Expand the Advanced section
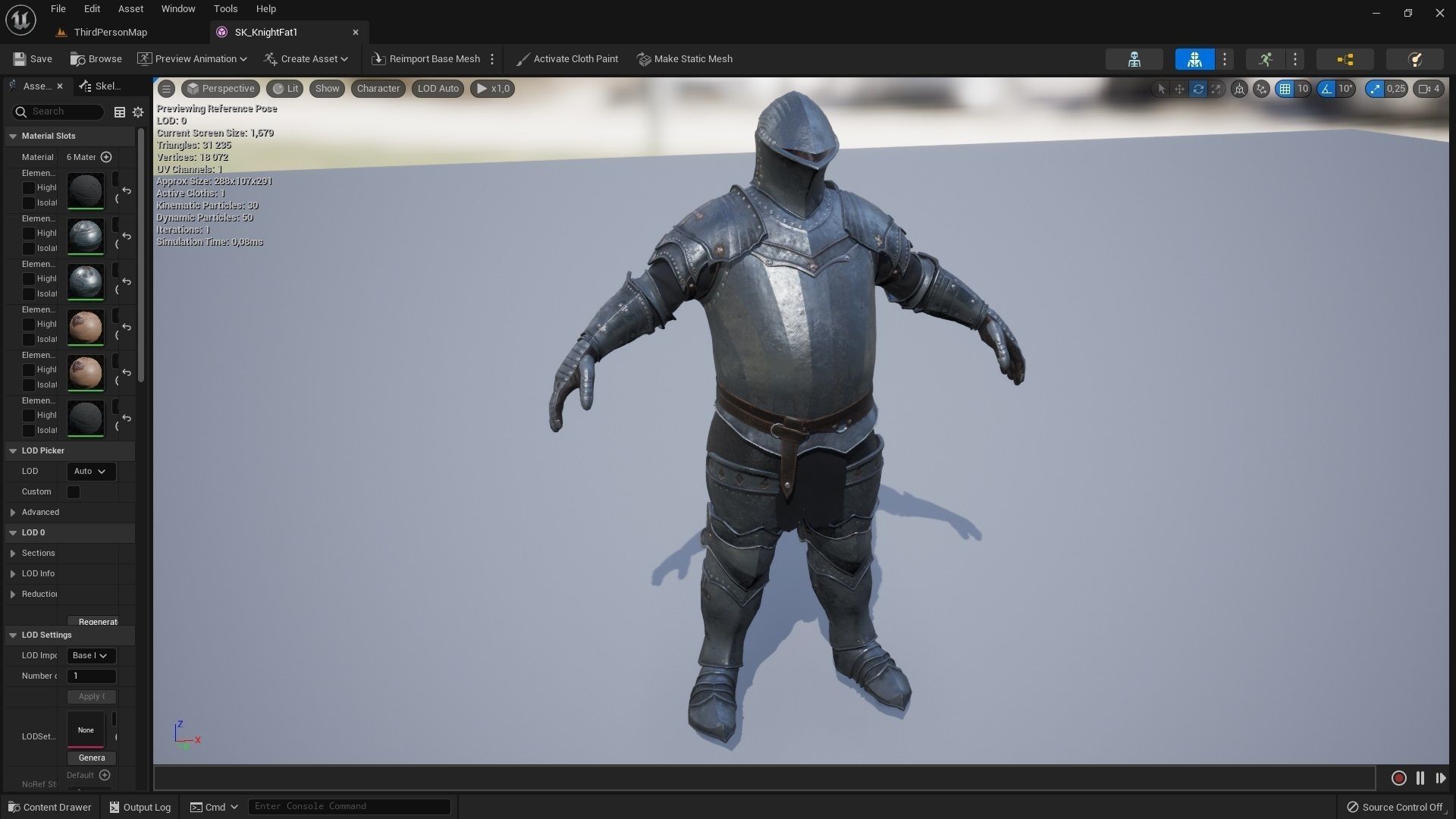Screen dimensions: 1456x819 (13, 513)
